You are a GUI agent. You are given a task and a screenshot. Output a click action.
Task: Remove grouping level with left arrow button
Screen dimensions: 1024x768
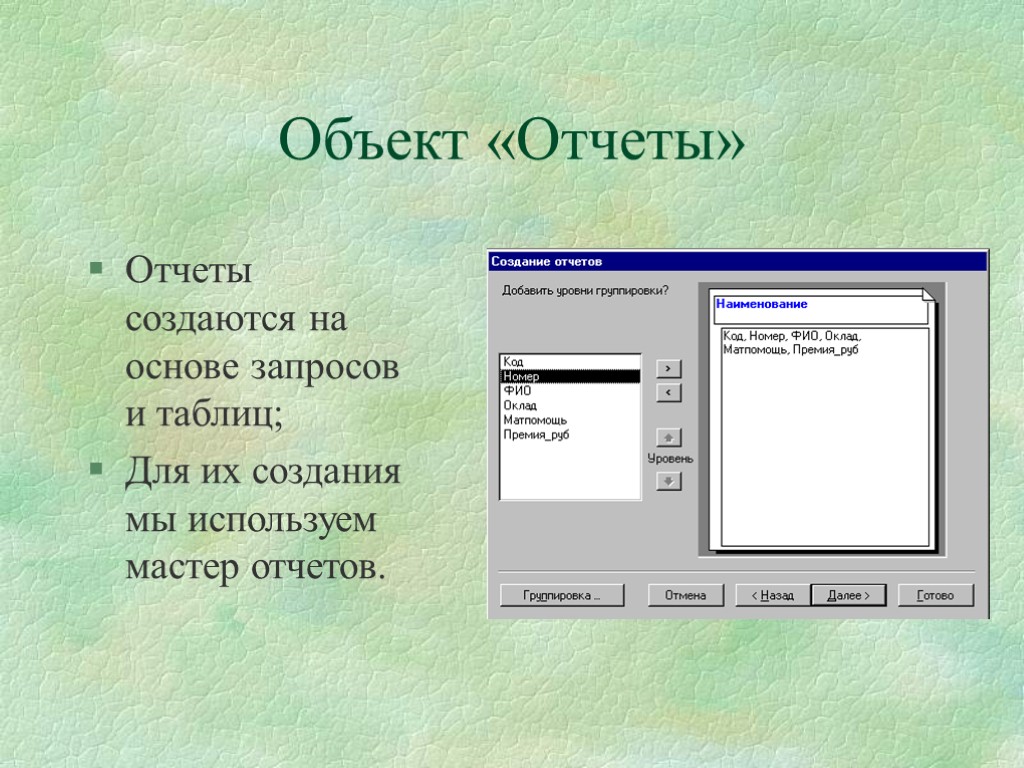click(668, 392)
